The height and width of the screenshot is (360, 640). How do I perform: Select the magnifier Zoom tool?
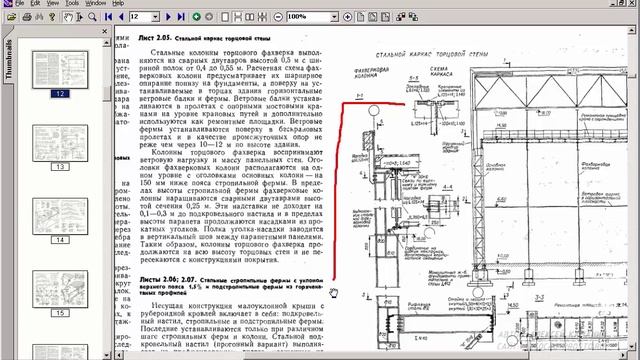(x=93, y=17)
